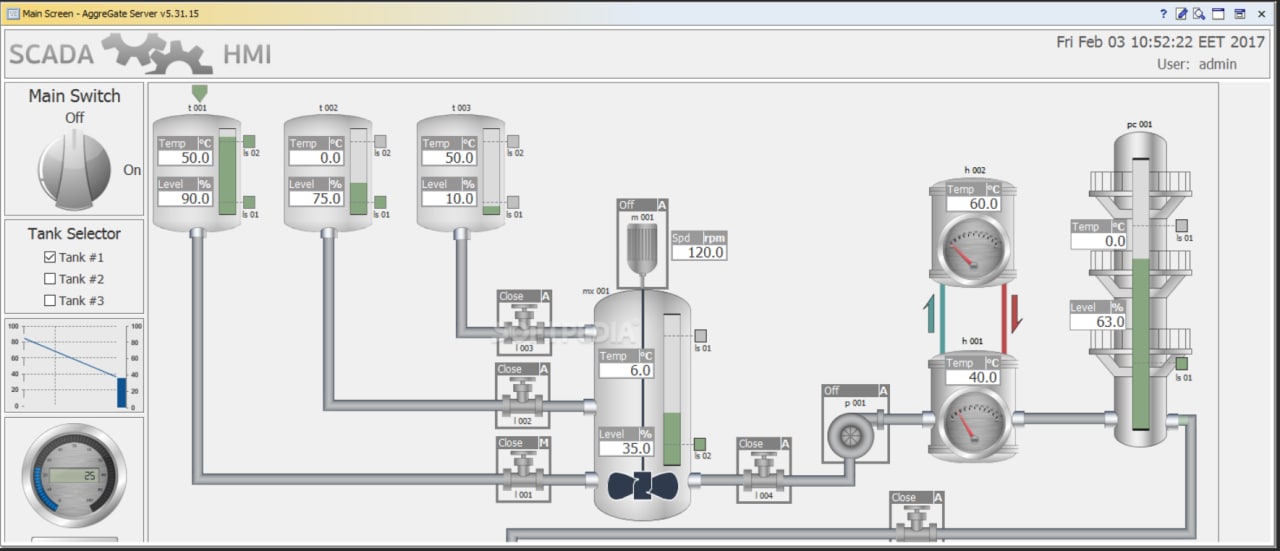The height and width of the screenshot is (551, 1280).
Task: Click the t 001 Level value 90.0
Action: (x=185, y=198)
